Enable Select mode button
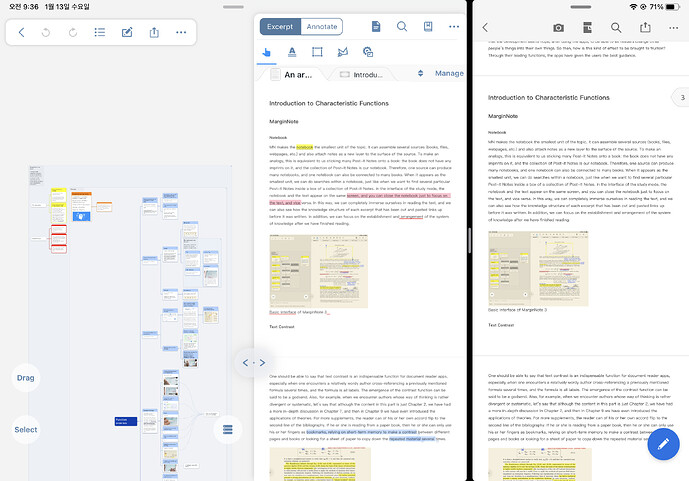The image size is (689, 481). pos(25,430)
